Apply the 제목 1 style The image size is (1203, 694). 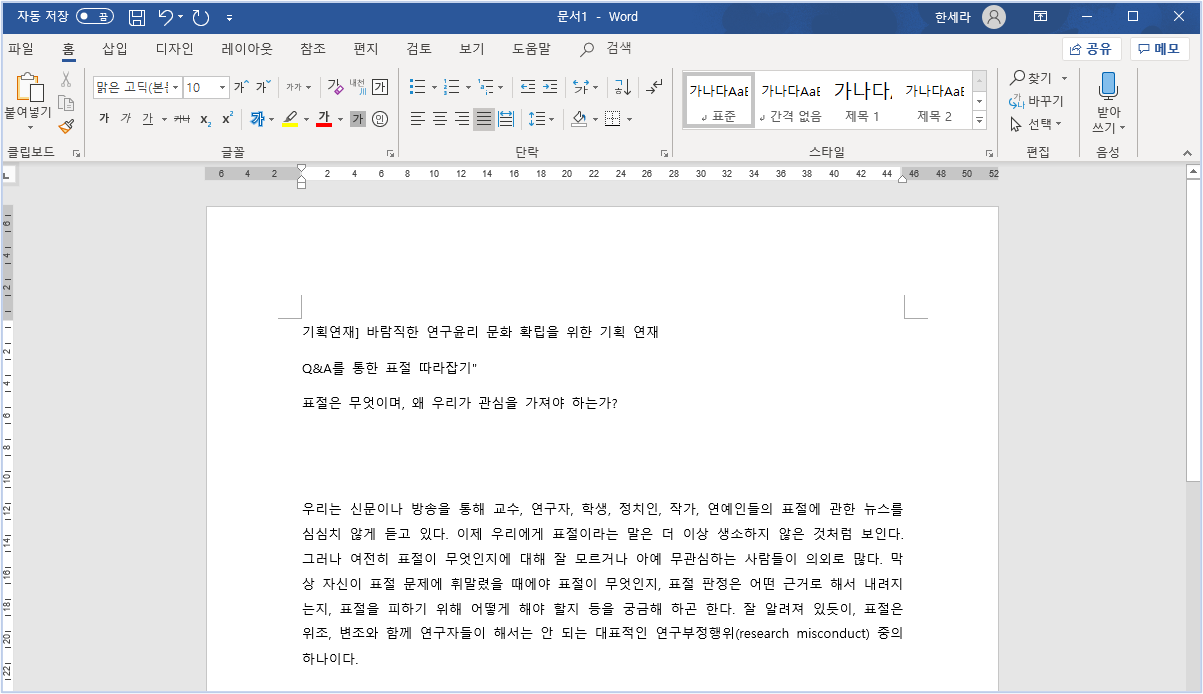[862, 101]
